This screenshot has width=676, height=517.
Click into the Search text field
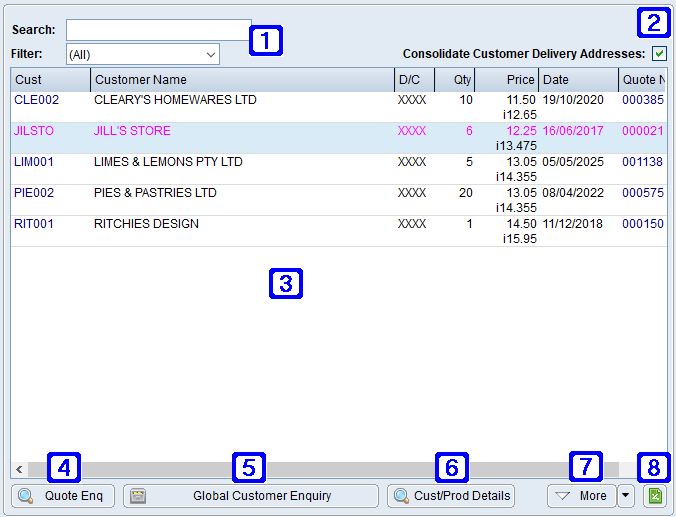[159, 30]
